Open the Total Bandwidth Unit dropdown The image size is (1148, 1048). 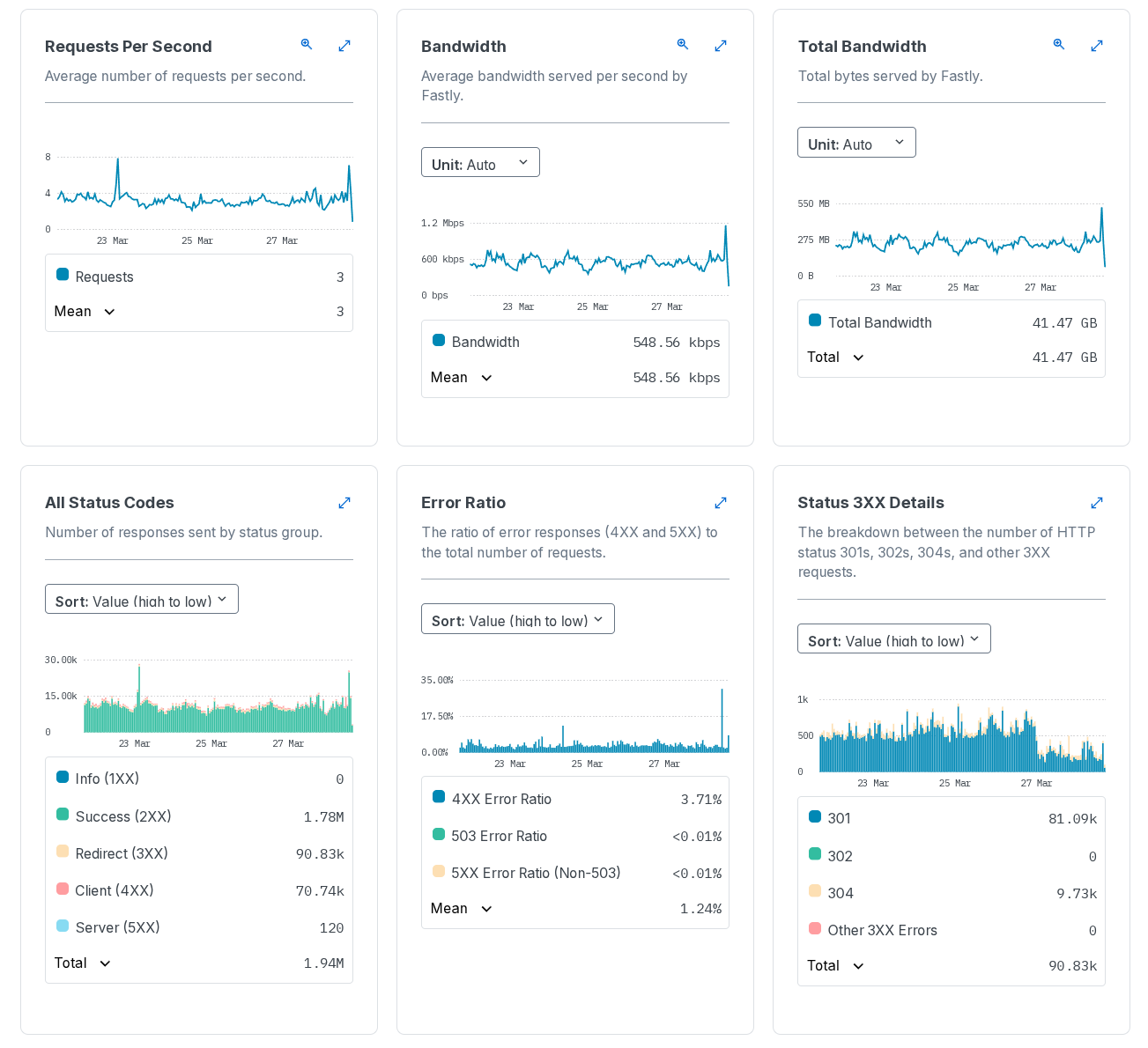(x=856, y=144)
